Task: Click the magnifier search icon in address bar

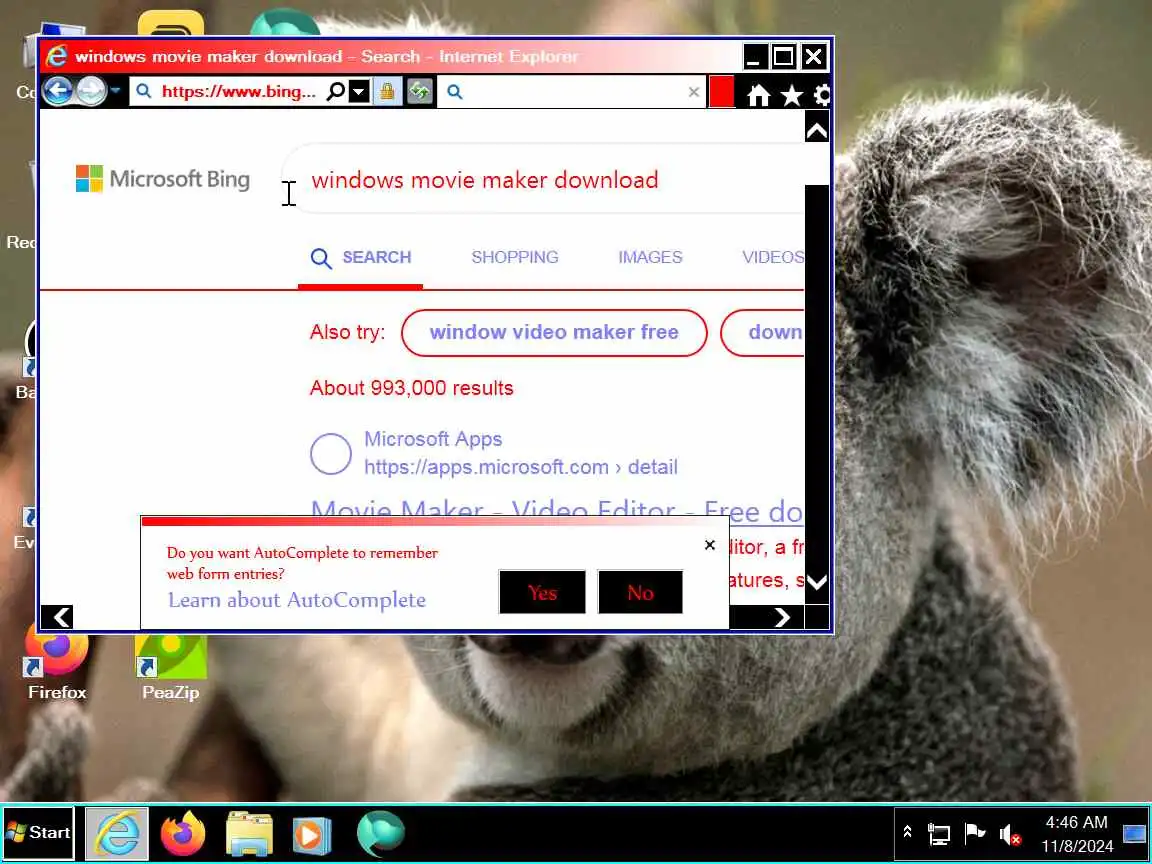Action: 336,92
